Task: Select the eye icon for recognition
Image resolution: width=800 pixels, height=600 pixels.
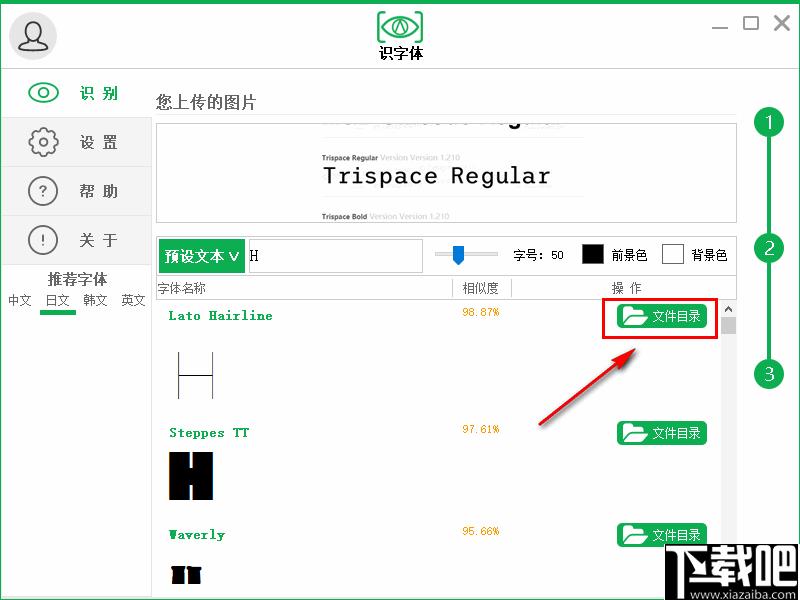Action: tap(43, 93)
